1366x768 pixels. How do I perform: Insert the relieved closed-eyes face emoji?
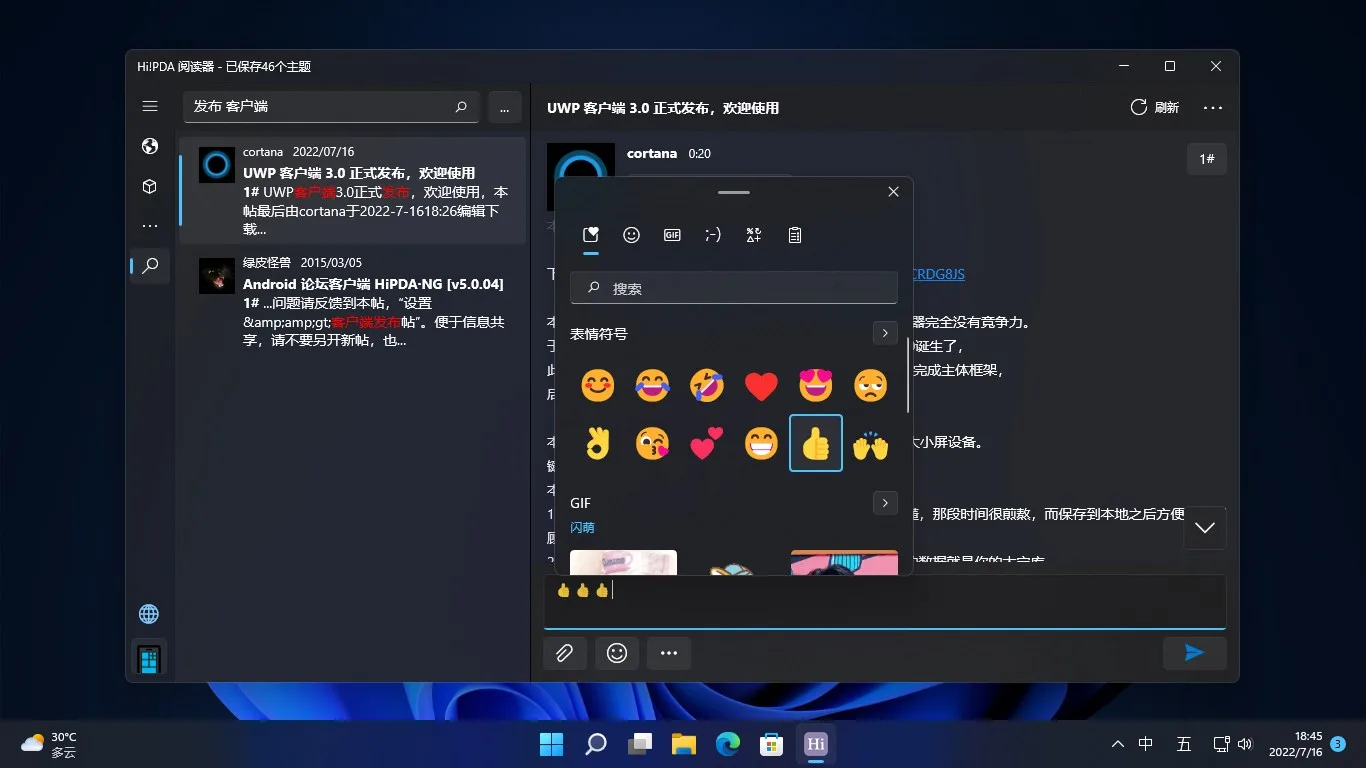coord(871,386)
